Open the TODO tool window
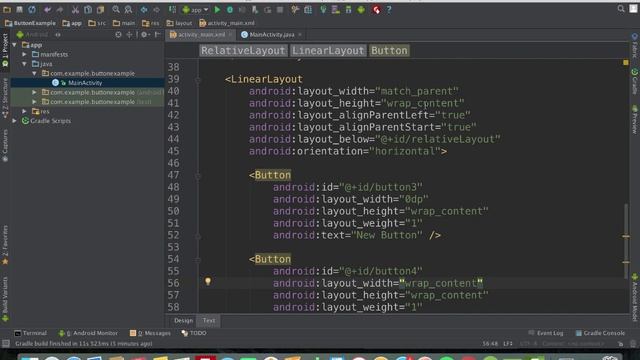Viewport: 640px width, 360px height. [194, 333]
